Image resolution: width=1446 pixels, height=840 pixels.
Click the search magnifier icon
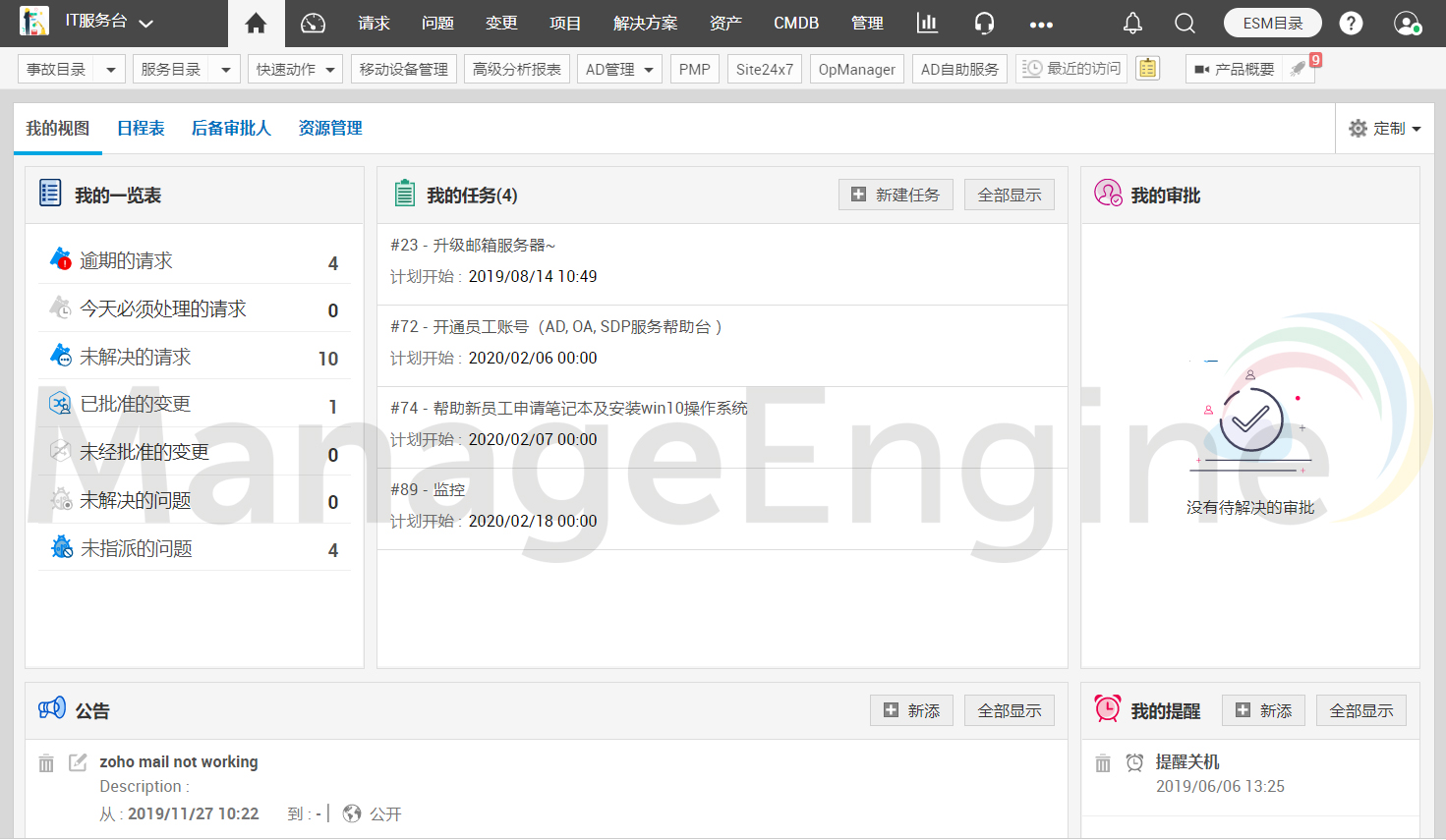click(x=1185, y=24)
